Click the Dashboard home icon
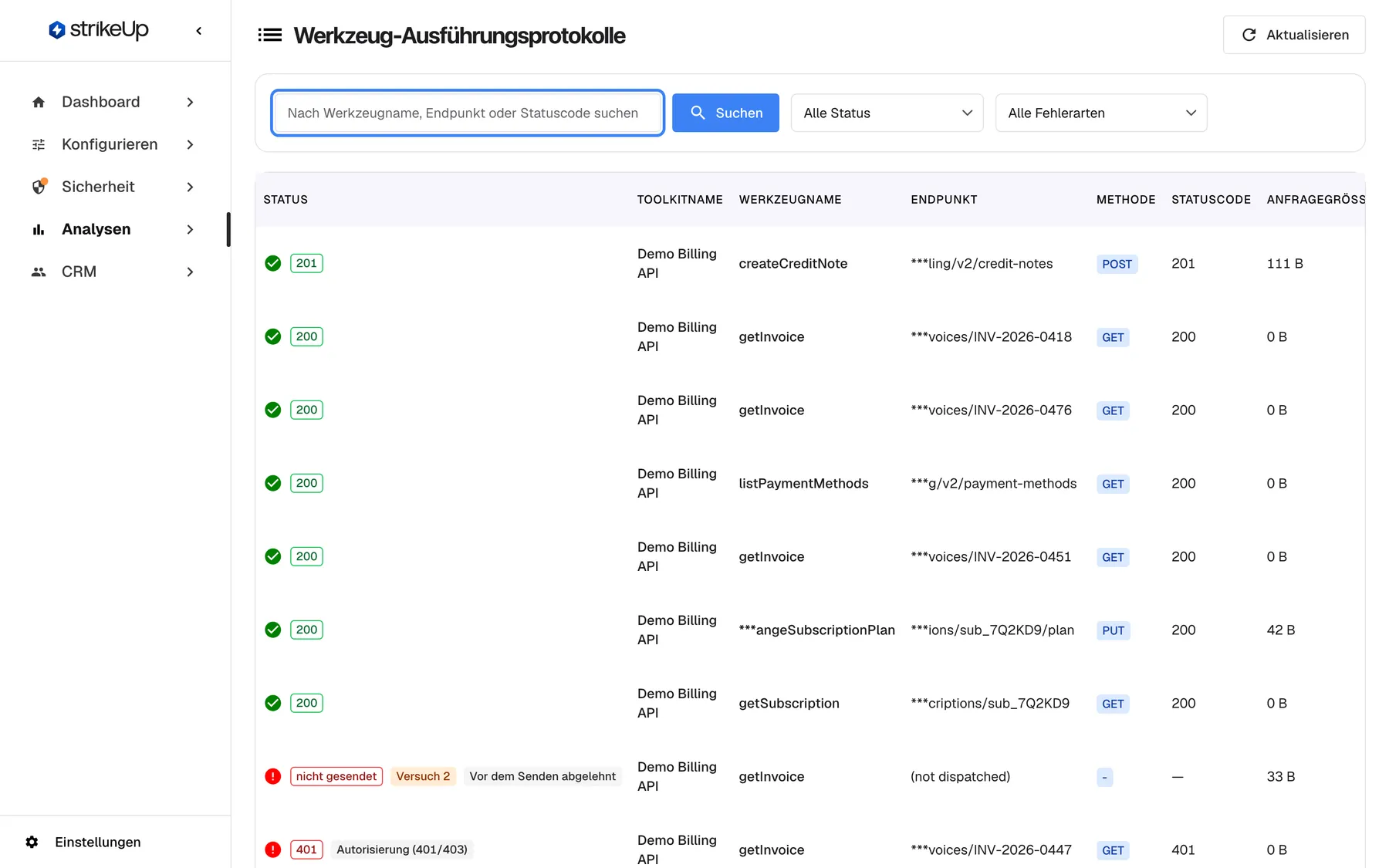The height and width of the screenshot is (868, 1389). coord(39,102)
